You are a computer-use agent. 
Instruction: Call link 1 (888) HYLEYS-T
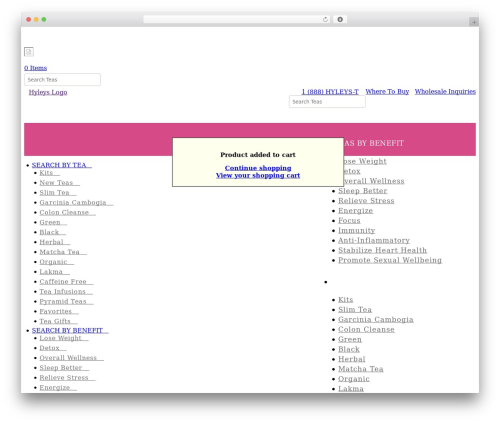330,91
